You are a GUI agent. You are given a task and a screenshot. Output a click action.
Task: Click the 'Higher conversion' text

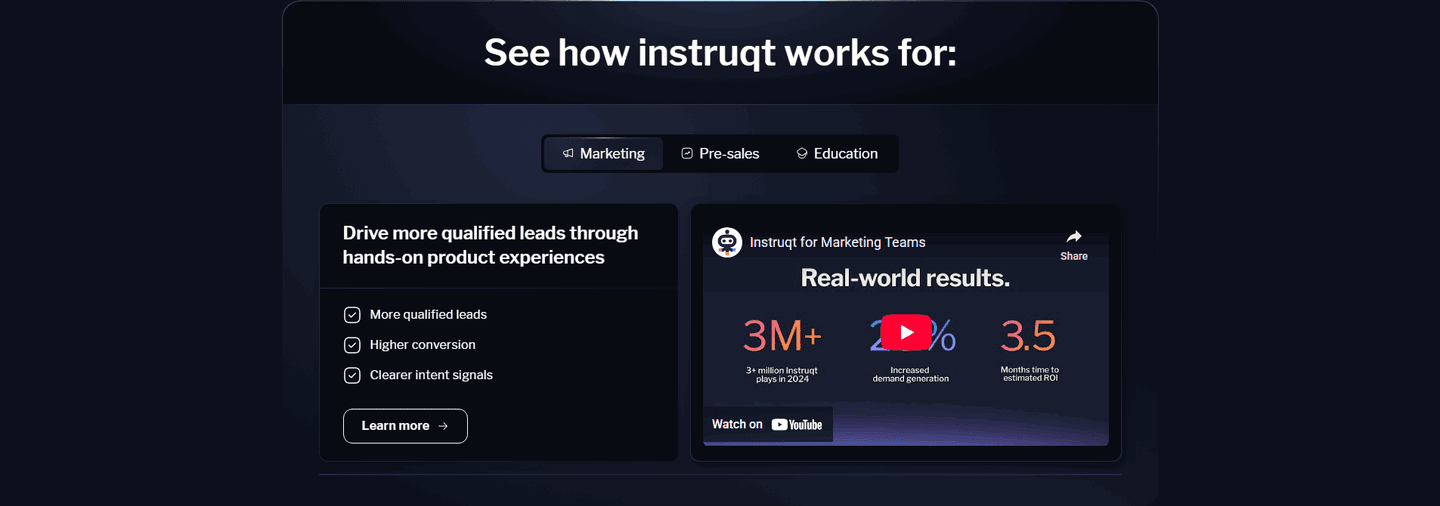click(x=423, y=345)
